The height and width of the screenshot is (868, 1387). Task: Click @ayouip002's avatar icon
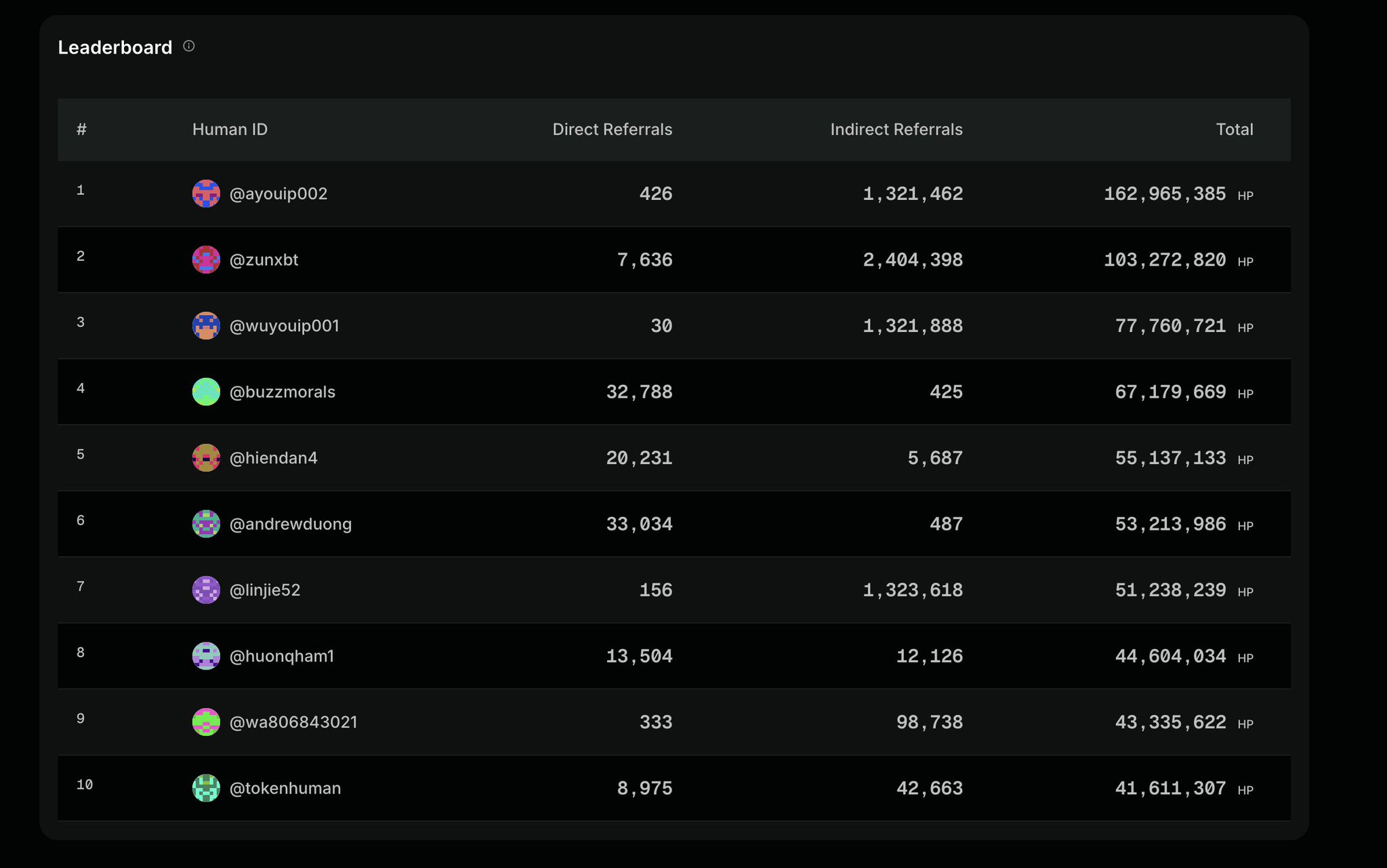[x=206, y=194]
